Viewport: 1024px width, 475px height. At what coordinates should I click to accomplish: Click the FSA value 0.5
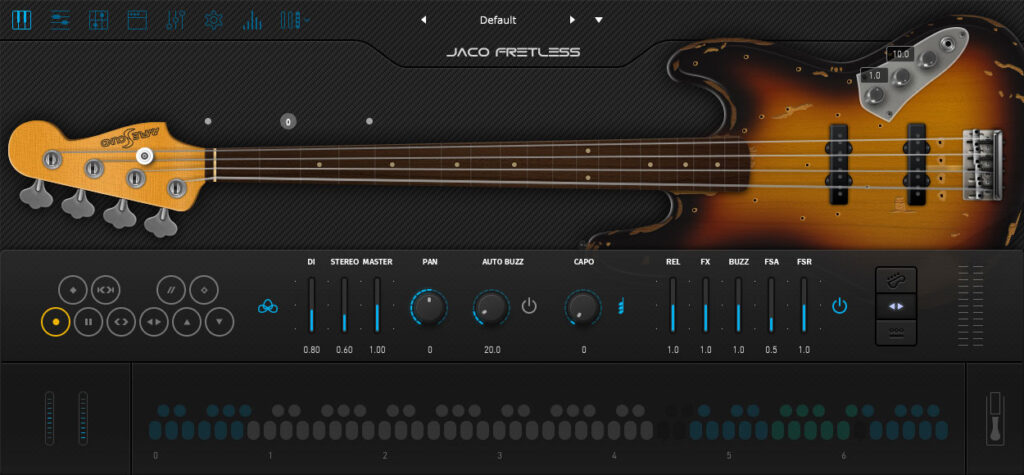click(x=771, y=350)
